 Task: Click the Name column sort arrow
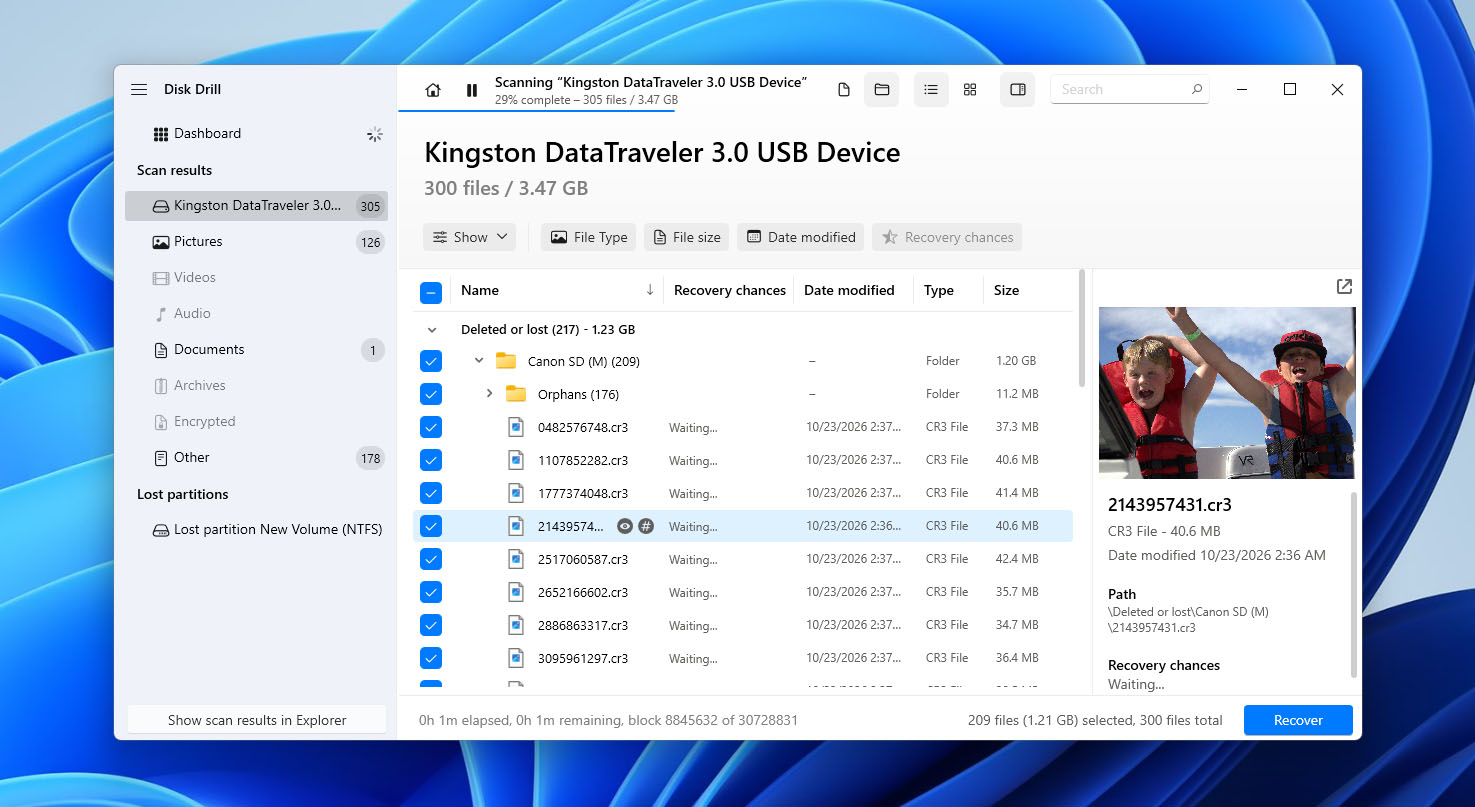click(x=650, y=290)
